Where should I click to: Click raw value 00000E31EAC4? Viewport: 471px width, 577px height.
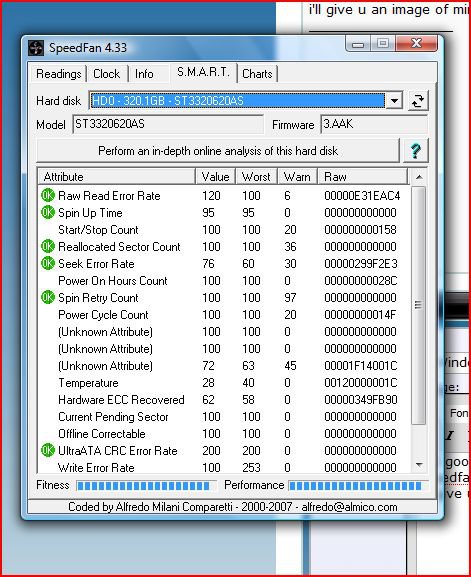click(362, 196)
